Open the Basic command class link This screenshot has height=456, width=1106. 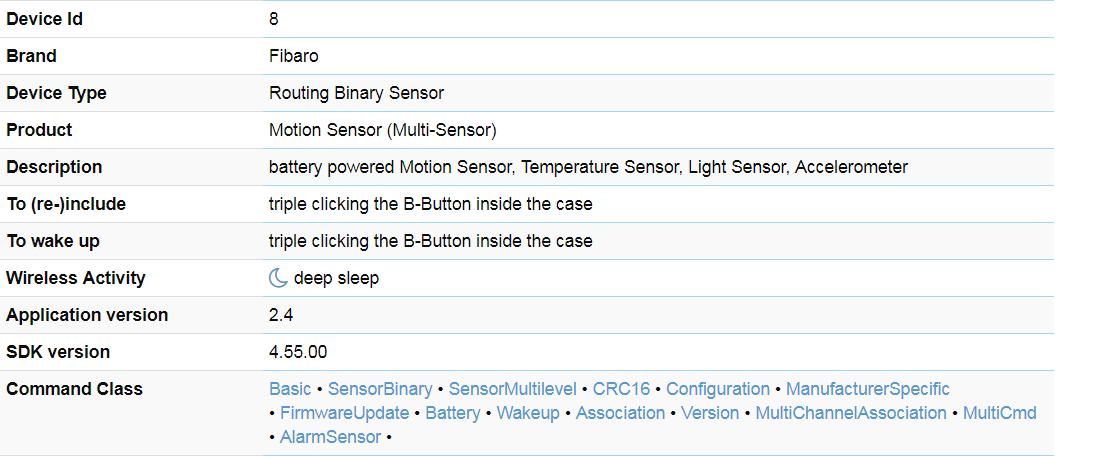point(290,389)
